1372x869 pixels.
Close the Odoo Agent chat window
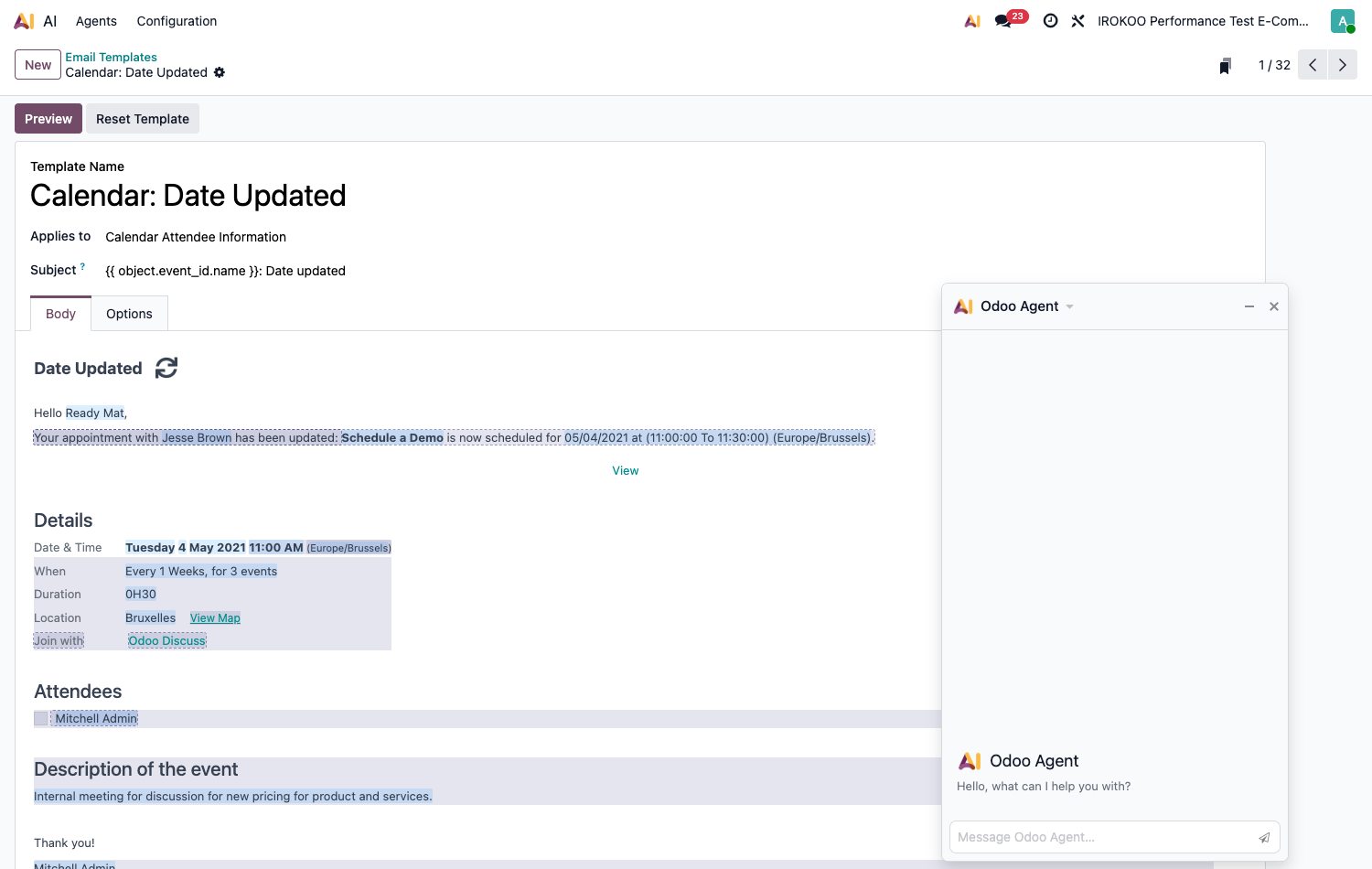click(1274, 306)
